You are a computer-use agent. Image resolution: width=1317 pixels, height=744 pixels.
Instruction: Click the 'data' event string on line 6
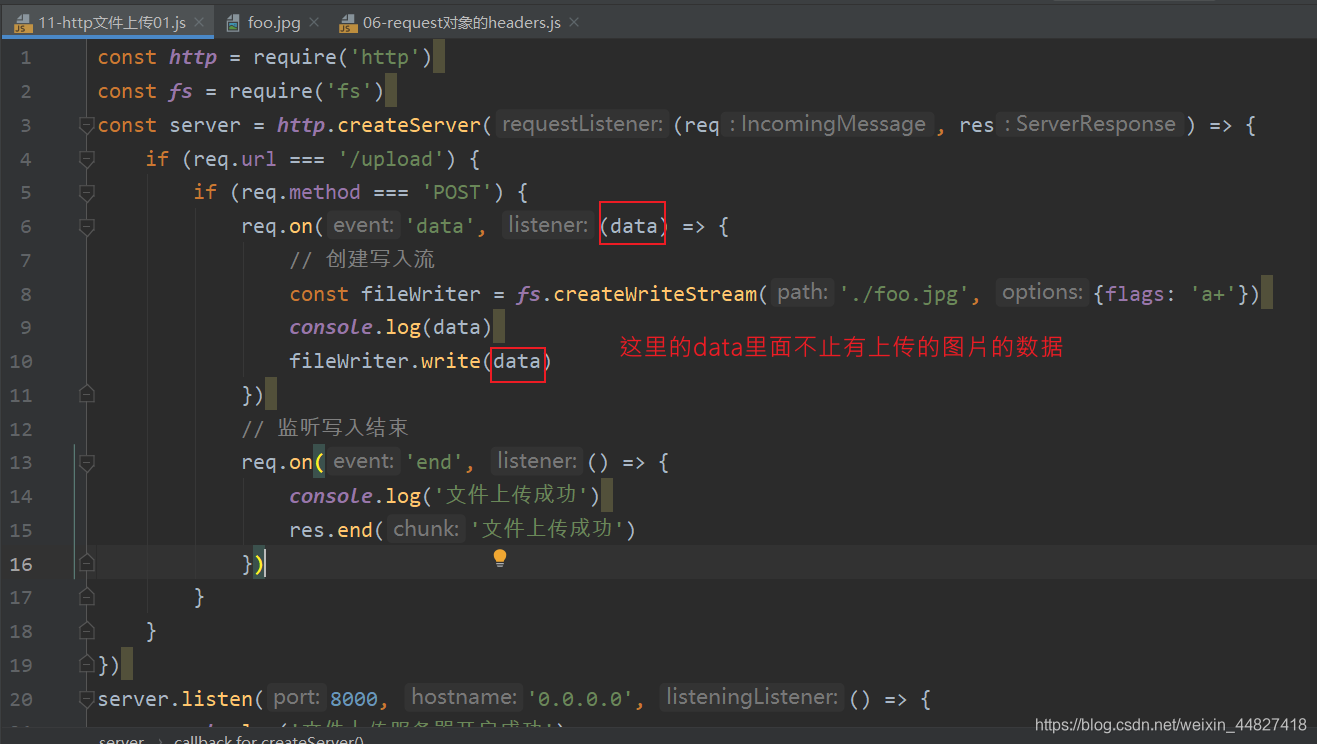[440, 226]
